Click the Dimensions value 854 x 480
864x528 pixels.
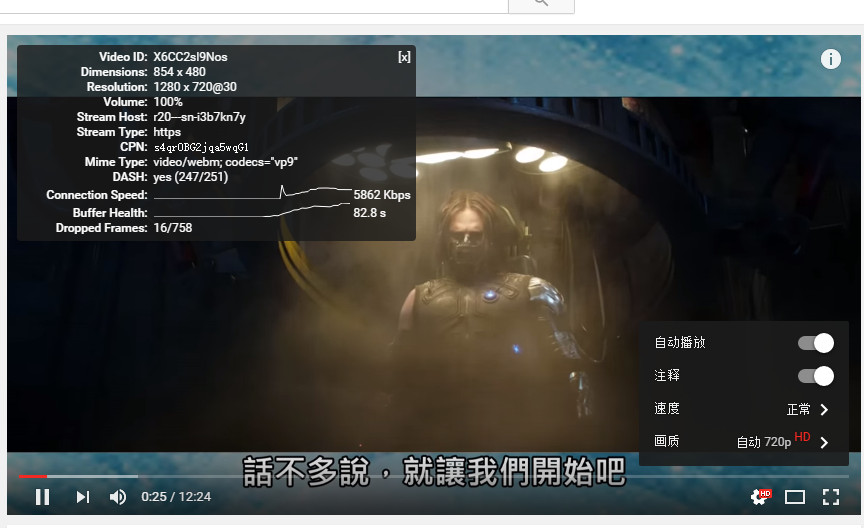[x=179, y=72]
